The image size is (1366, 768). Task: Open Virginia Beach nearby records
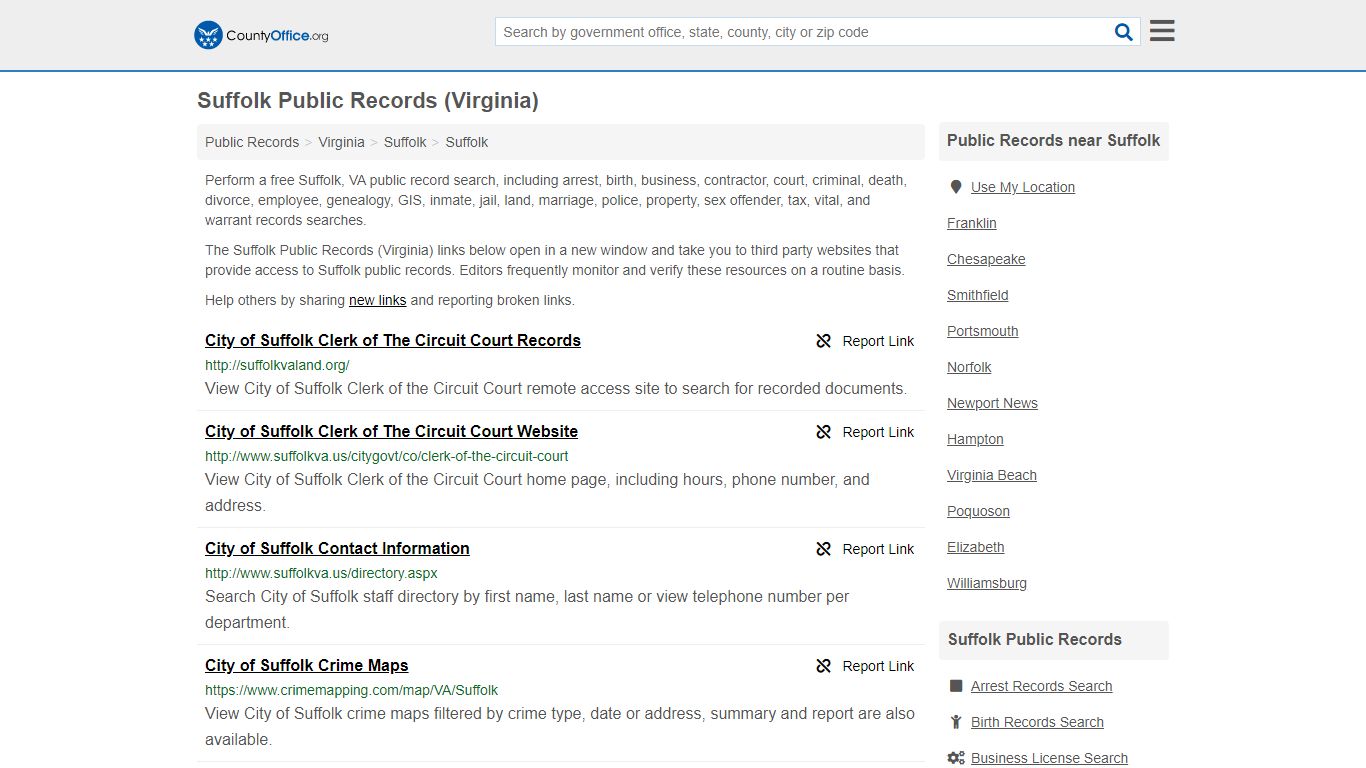pyautogui.click(x=991, y=475)
